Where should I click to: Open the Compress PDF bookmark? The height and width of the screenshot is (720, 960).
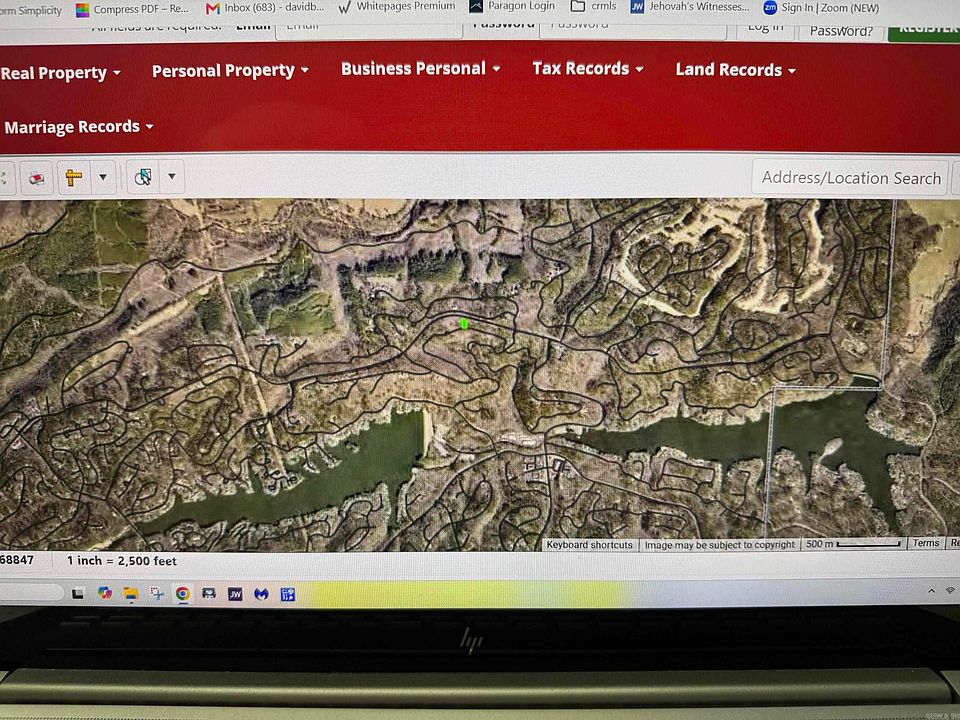132,9
